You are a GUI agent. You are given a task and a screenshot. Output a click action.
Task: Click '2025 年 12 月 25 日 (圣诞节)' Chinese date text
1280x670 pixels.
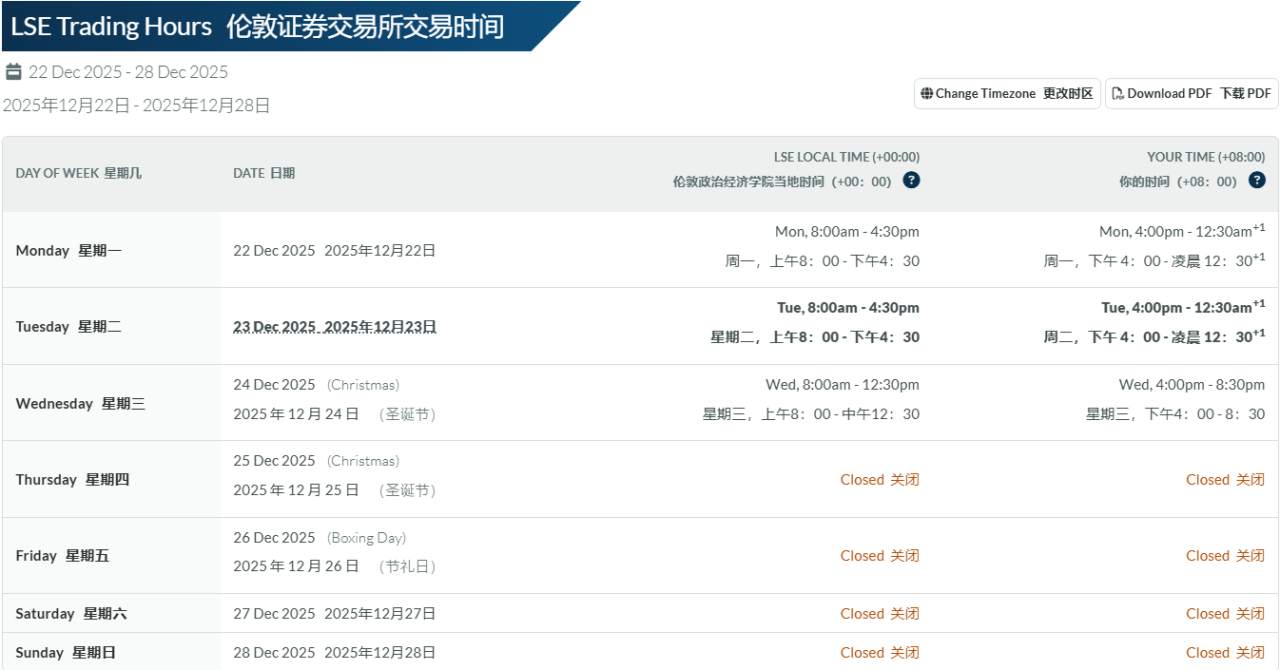pyautogui.click(x=334, y=491)
